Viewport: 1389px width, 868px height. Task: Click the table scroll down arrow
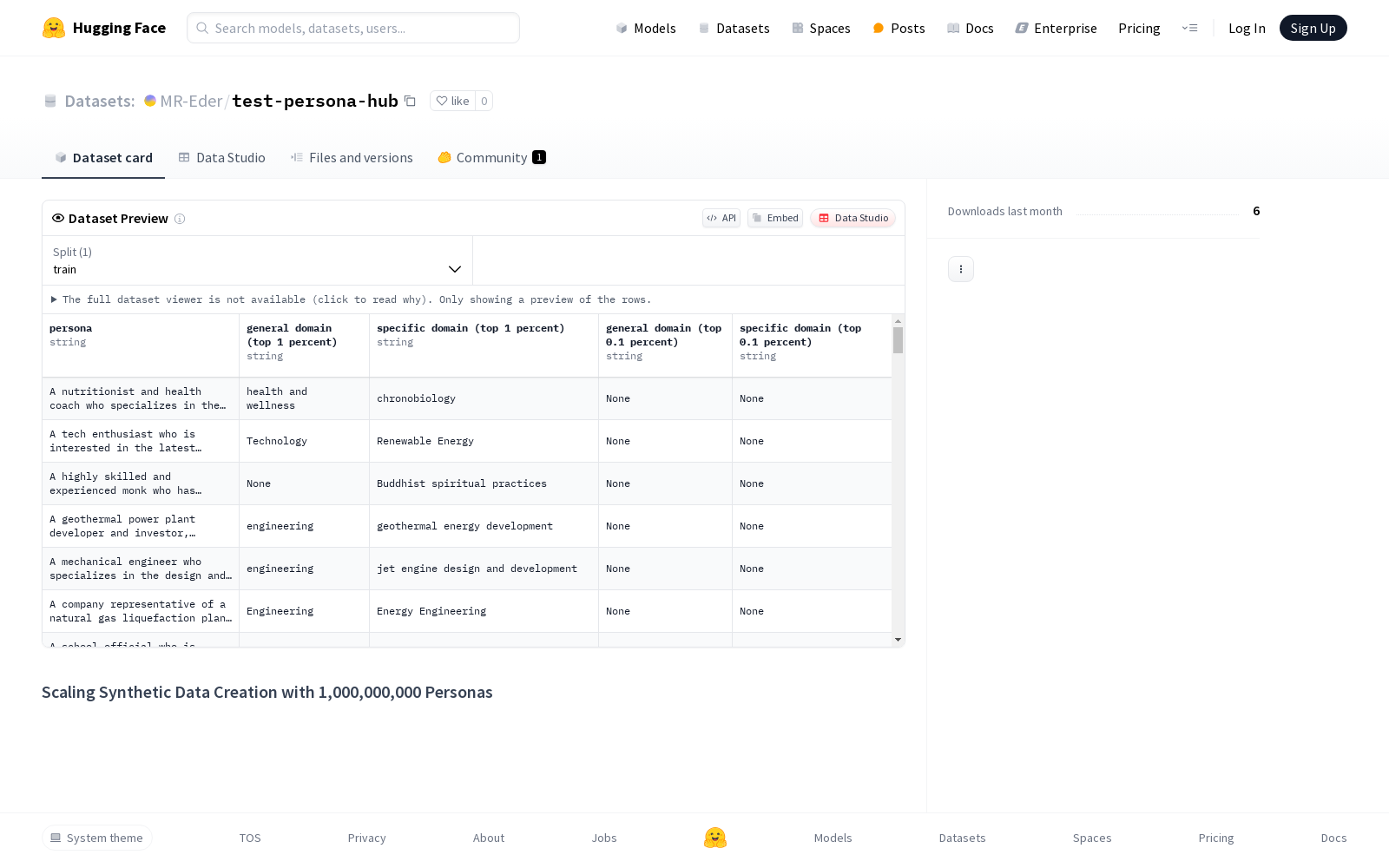[898, 640]
